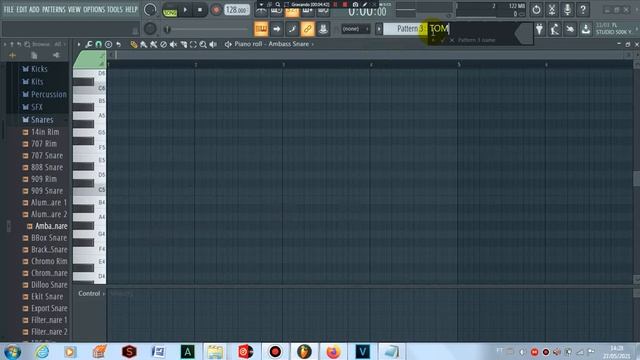Accept the pattern name with the checkmark
Image resolution: width=640 pixels, height=360 pixels.
click(x=443, y=40)
